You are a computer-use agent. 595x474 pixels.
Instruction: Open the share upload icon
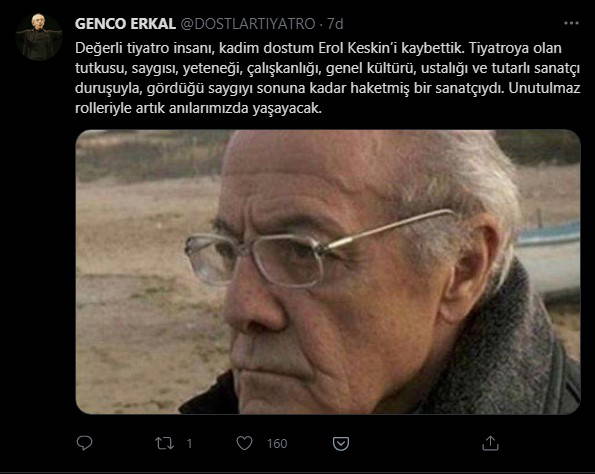[490, 443]
